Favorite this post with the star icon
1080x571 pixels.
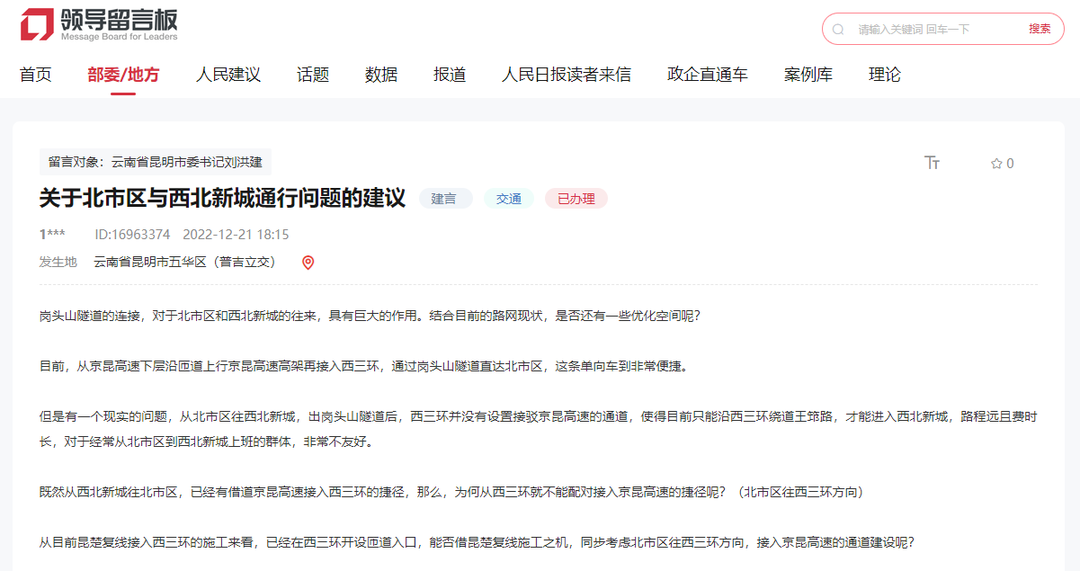[x=996, y=163]
